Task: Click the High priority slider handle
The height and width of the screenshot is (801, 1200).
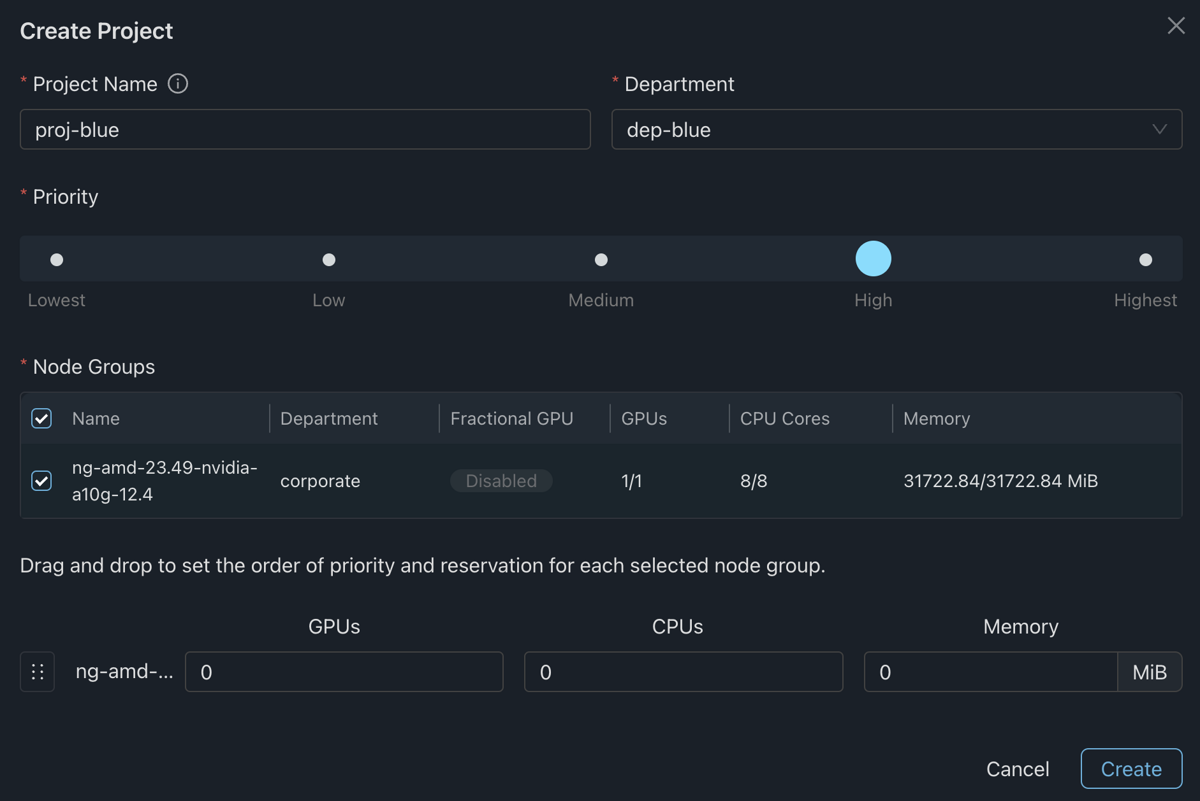Action: [x=873, y=259]
